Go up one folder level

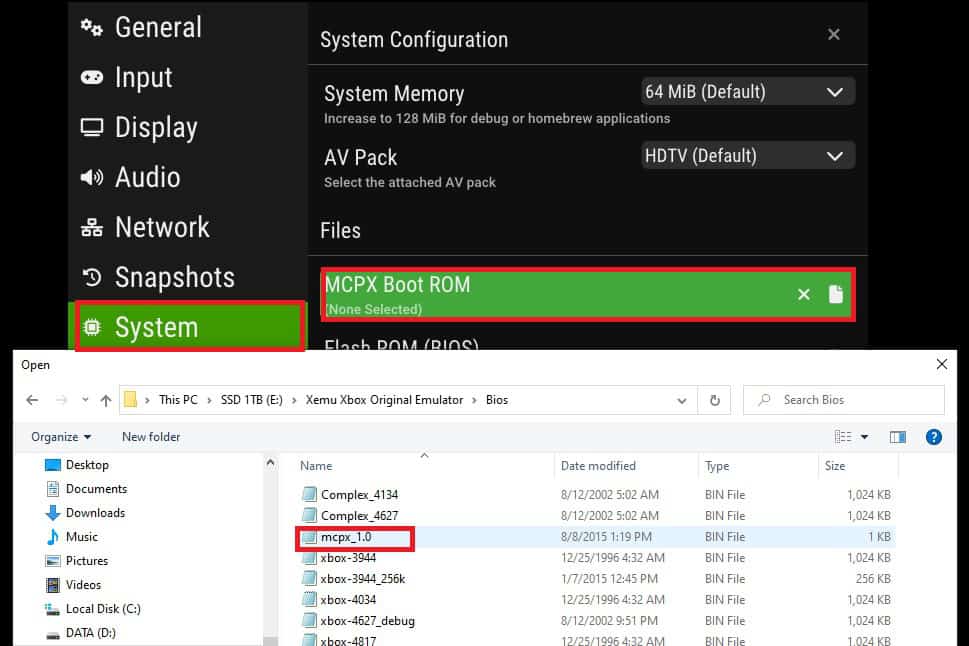pos(106,400)
